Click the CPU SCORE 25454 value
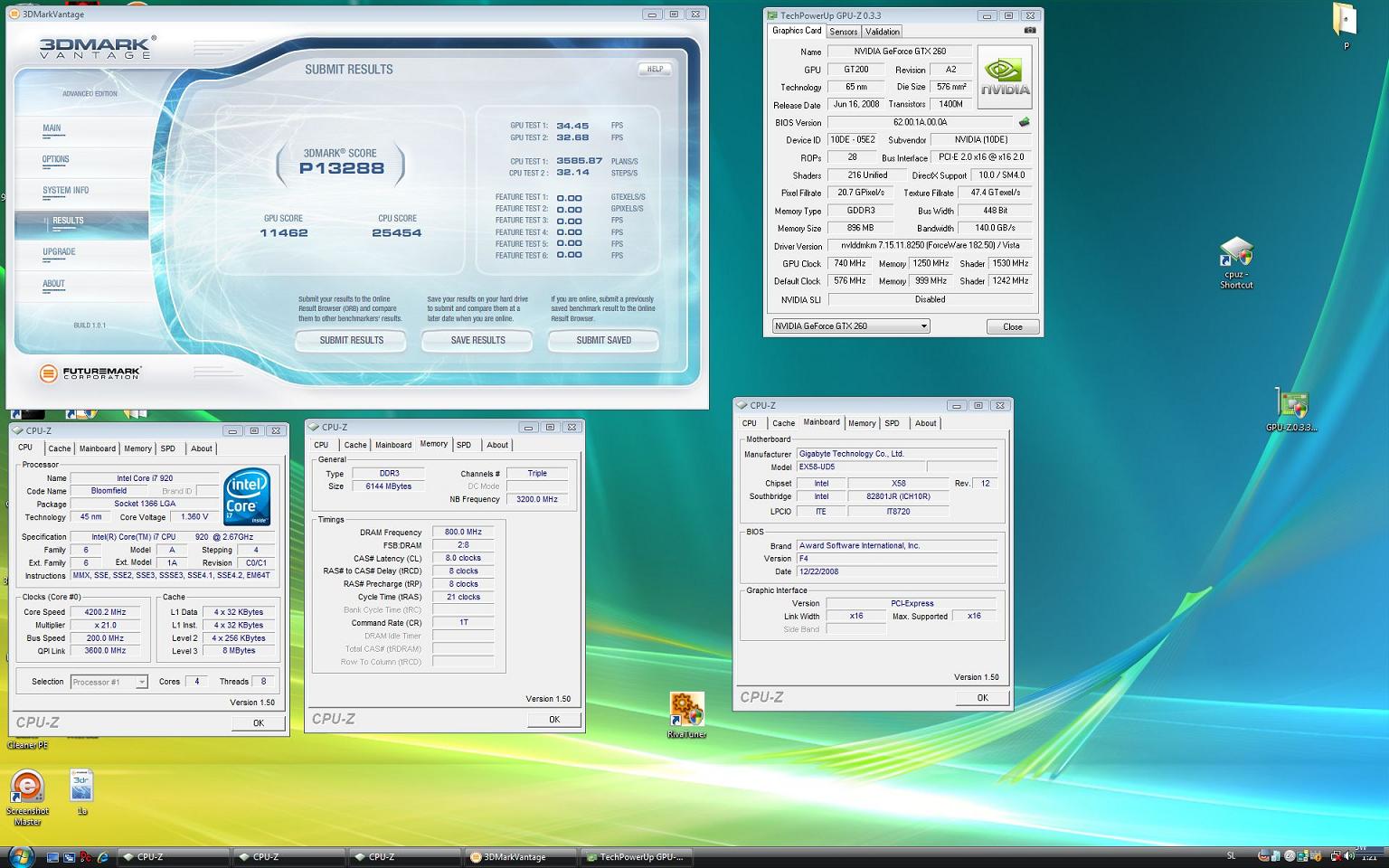 (396, 232)
